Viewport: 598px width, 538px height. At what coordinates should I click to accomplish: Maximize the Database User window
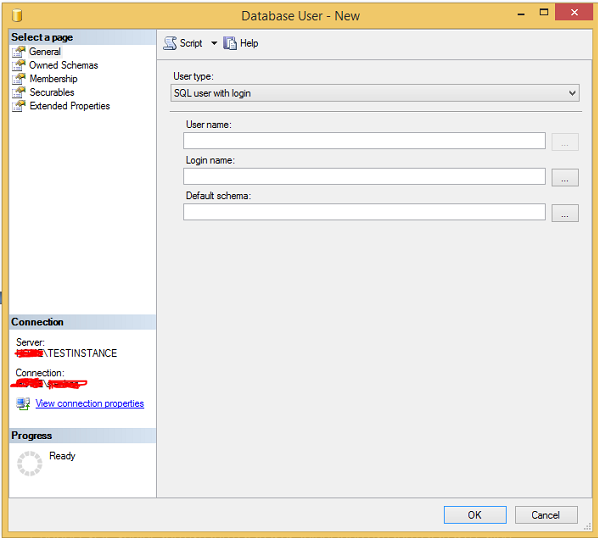[544, 12]
